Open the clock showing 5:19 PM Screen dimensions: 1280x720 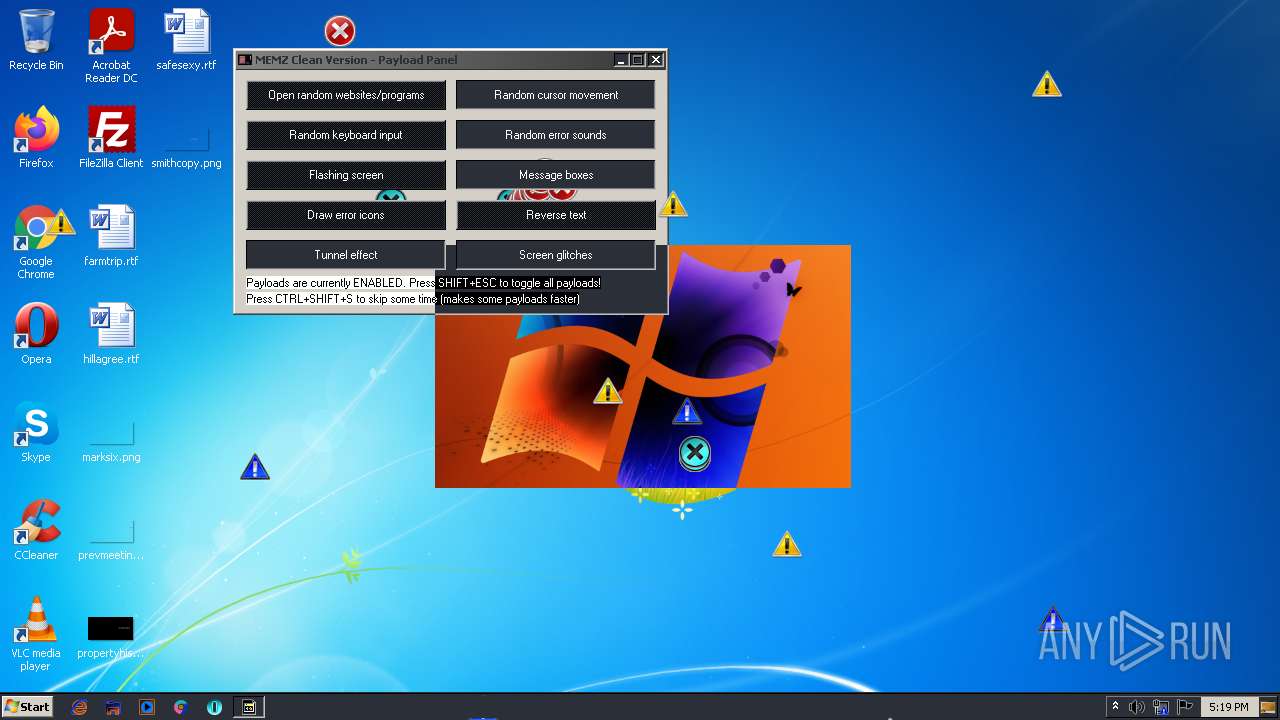click(x=1228, y=707)
